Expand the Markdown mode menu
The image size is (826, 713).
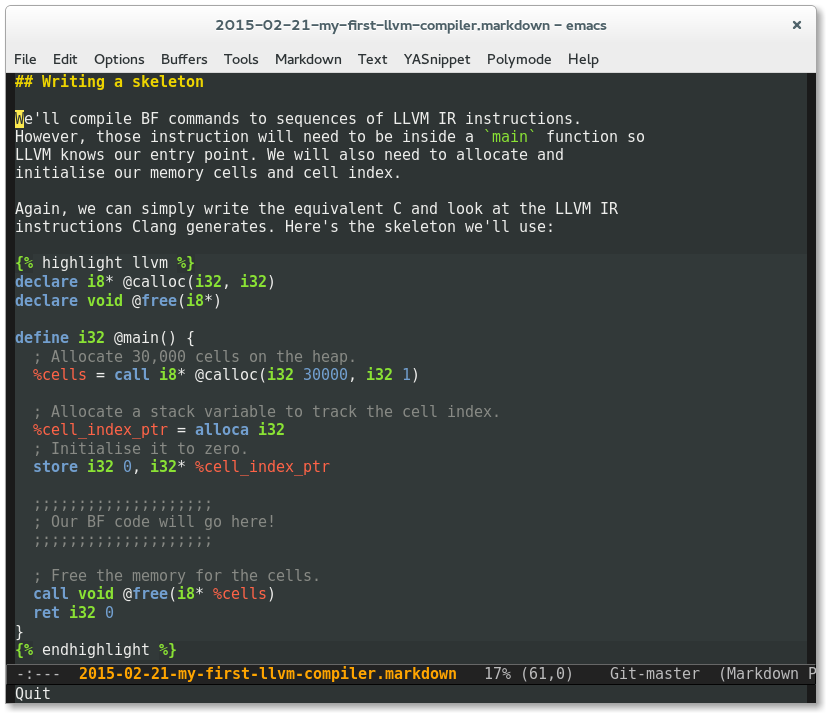308,59
